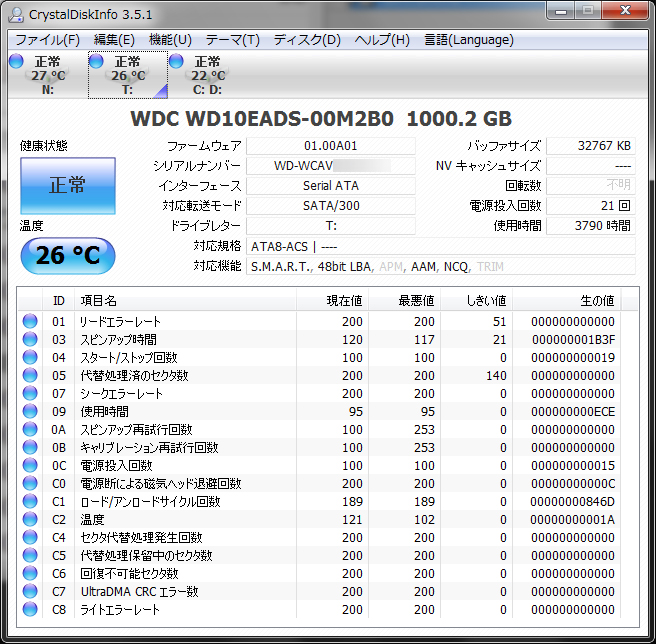Click raw value 000000000ECE
Screen dimensions: 656x644
(573, 411)
